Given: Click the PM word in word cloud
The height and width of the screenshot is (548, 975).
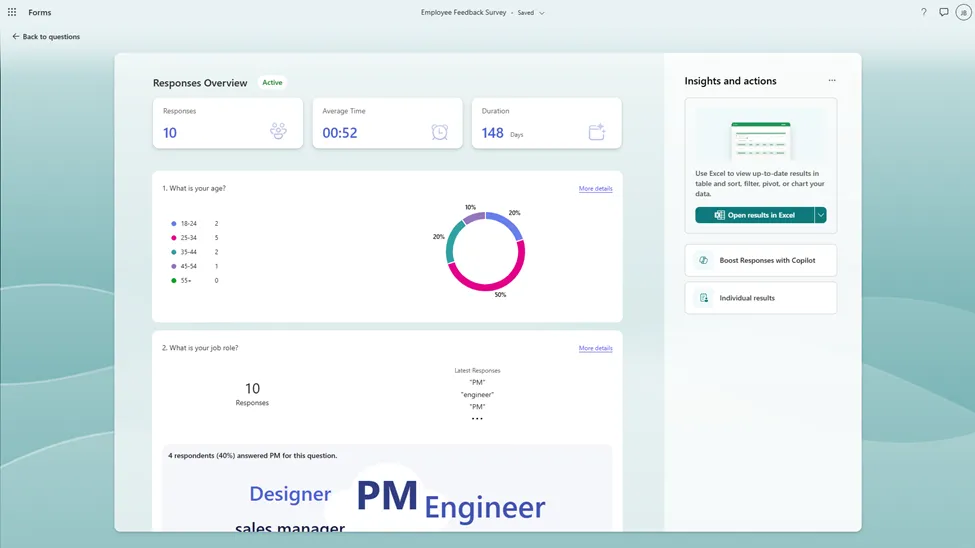Looking at the screenshot, I should pyautogui.click(x=387, y=496).
